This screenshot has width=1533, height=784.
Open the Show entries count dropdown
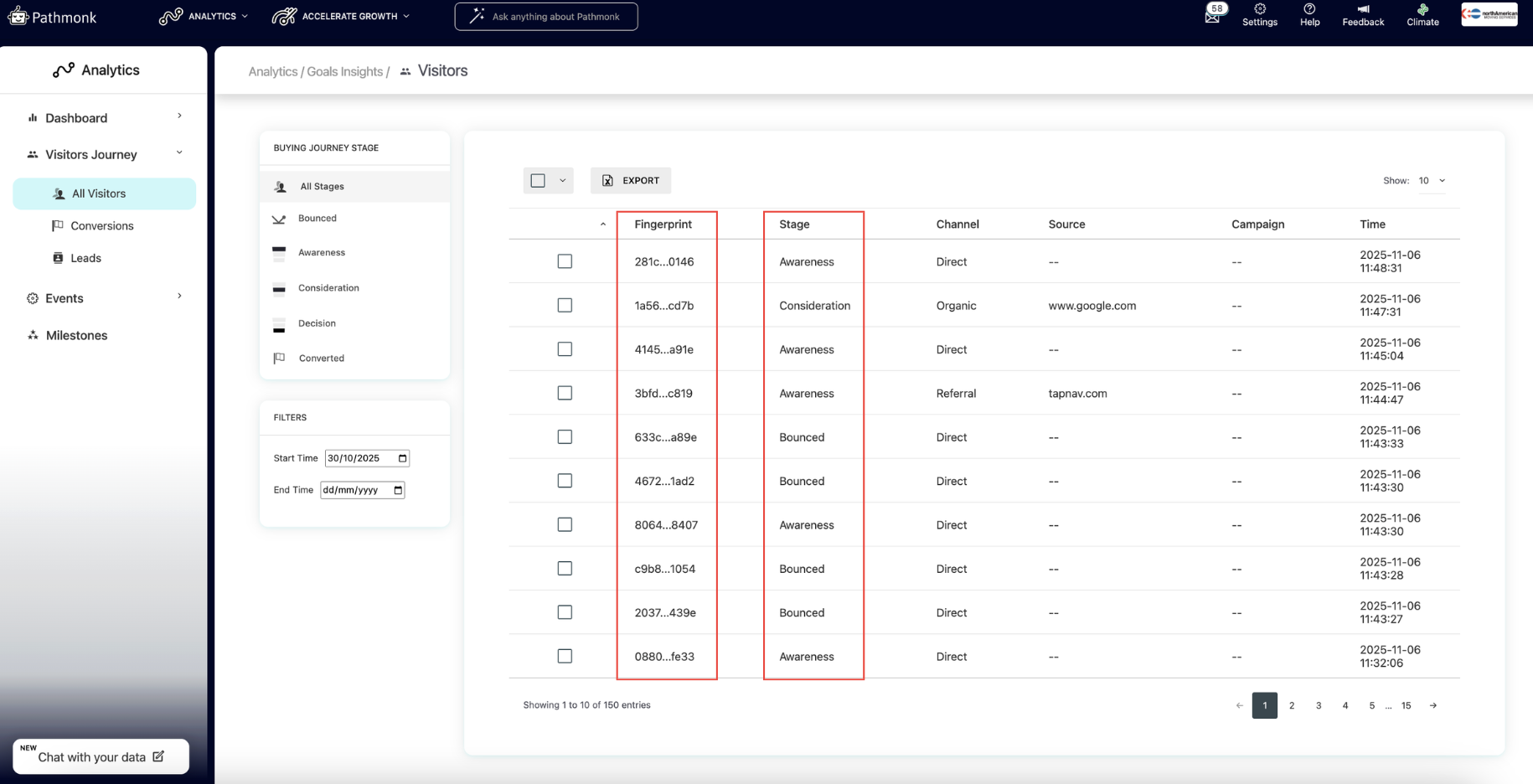tap(1432, 181)
